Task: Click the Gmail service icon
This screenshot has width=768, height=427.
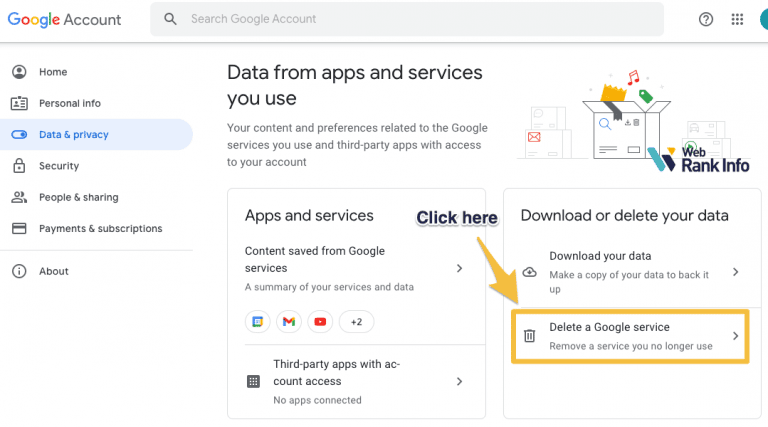Action: click(x=289, y=321)
